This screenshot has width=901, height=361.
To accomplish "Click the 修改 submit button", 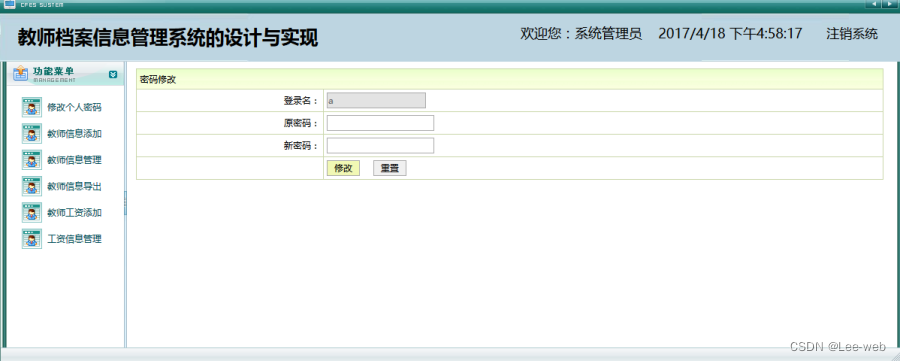I will 343,168.
